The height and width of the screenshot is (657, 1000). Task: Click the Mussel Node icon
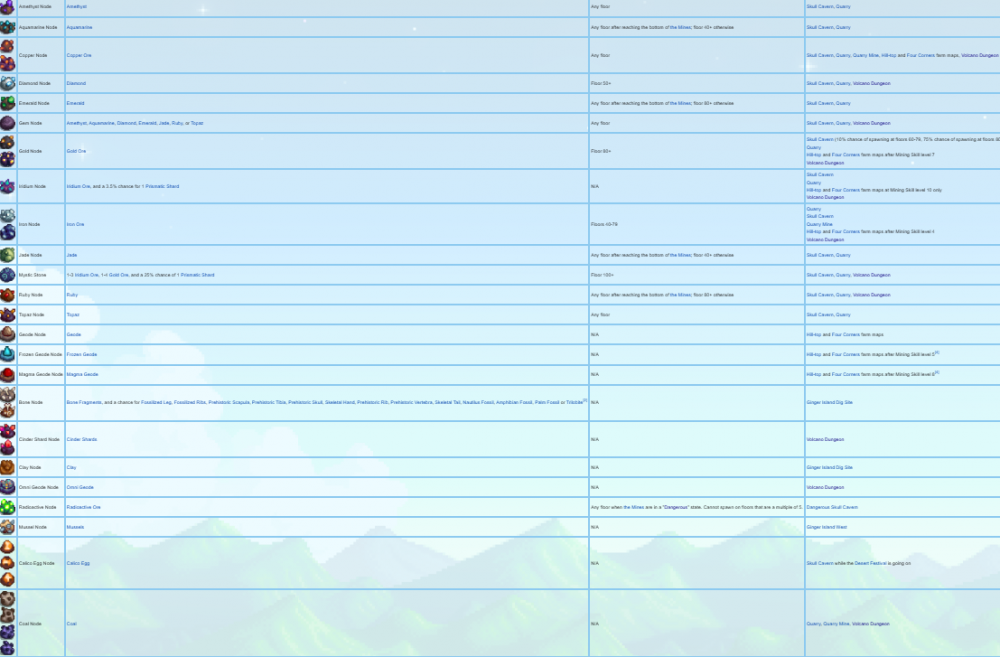pos(8,527)
